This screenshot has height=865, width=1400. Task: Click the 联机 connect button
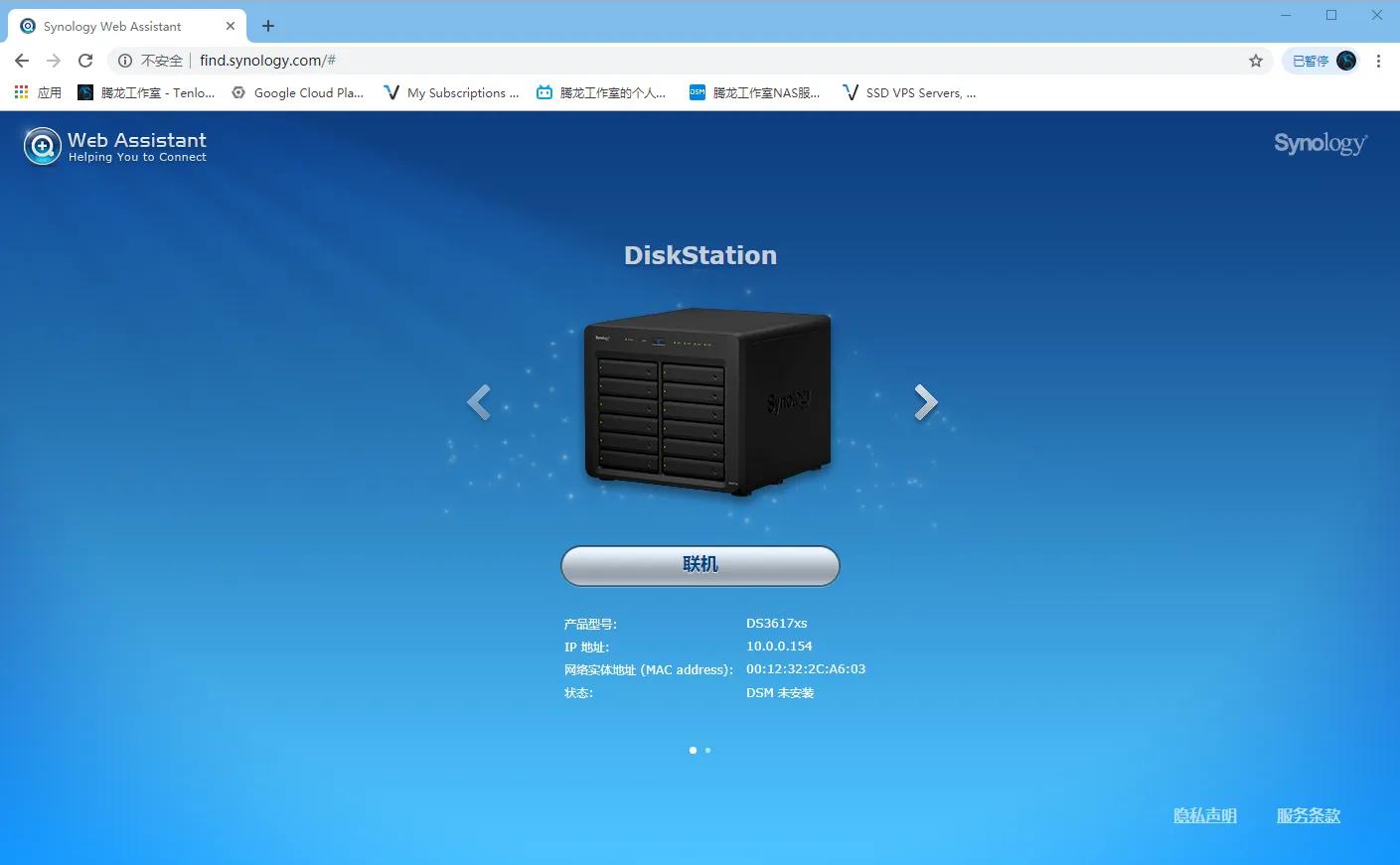(700, 565)
